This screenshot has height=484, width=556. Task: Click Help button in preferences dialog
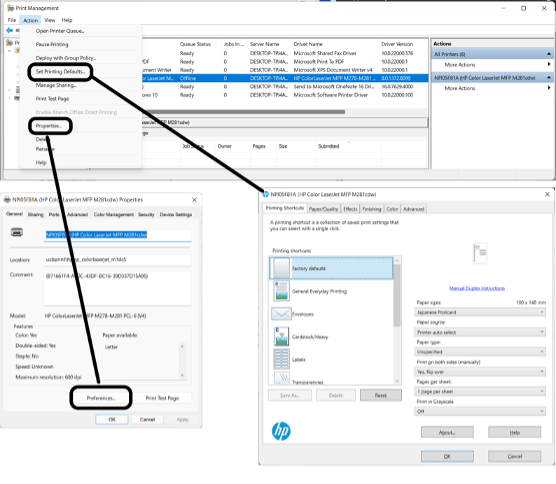click(515, 432)
